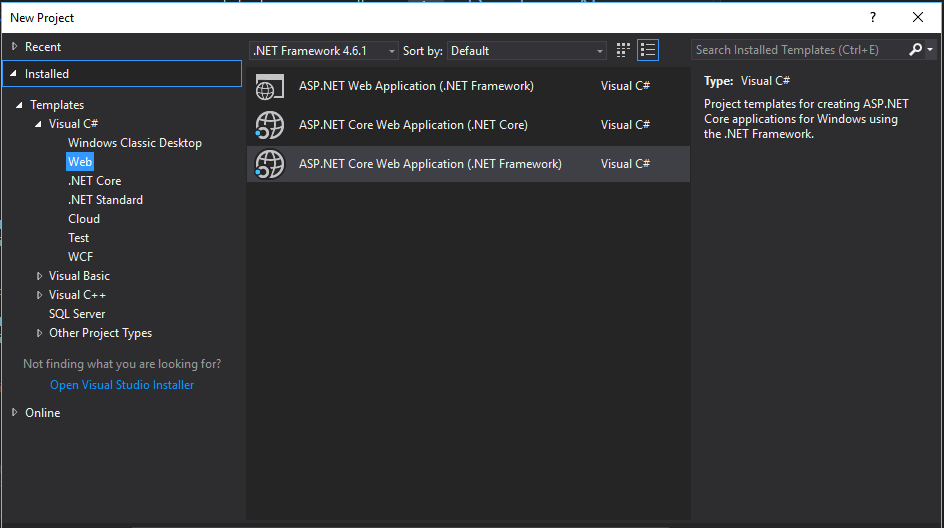Select the SQL Server category
The width and height of the screenshot is (944, 528).
coord(77,314)
